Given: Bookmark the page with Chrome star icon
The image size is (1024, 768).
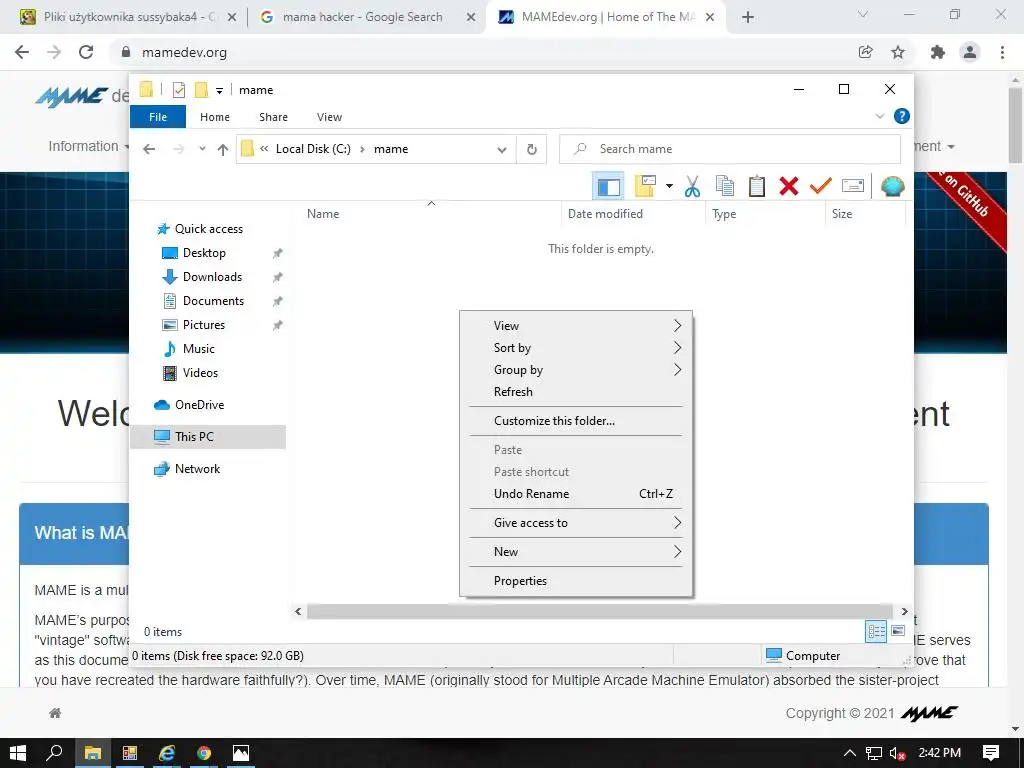Looking at the screenshot, I should (898, 52).
